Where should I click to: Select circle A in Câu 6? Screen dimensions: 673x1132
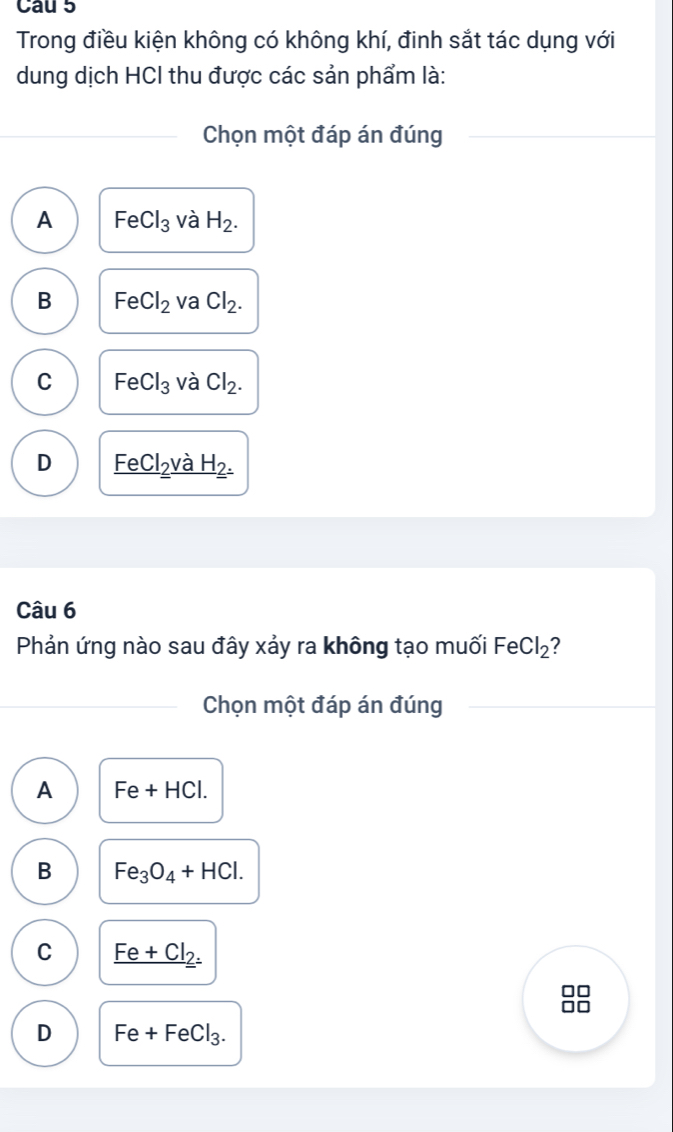tap(44, 790)
